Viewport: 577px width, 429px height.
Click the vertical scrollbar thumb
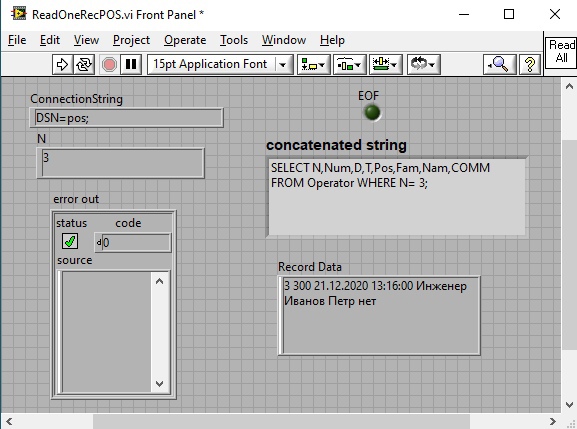click(x=569, y=245)
